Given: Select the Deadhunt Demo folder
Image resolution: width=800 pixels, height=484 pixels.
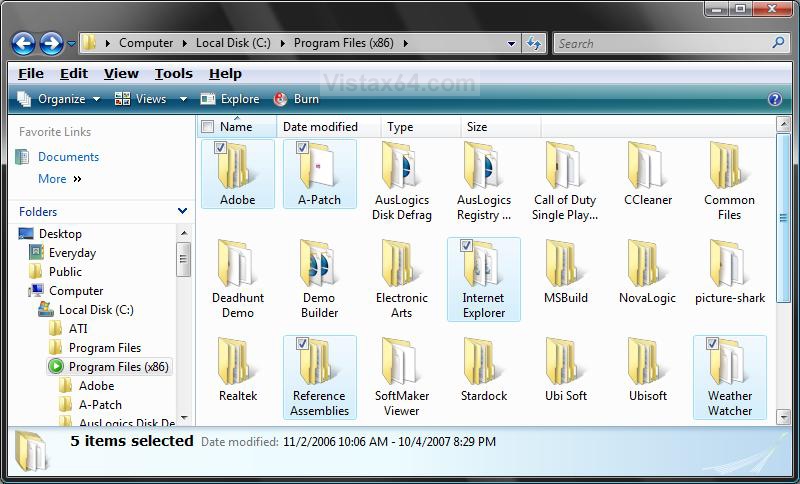Looking at the screenshot, I should [x=238, y=279].
